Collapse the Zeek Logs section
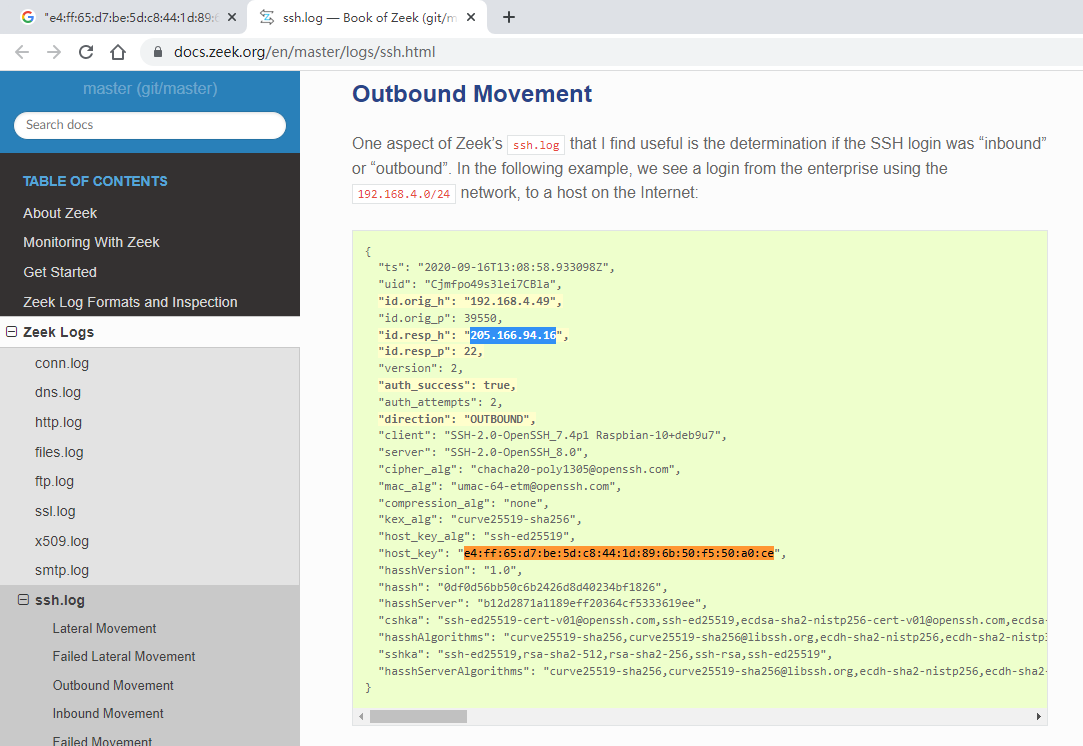Screen dimensions: 1083x746 [11, 332]
